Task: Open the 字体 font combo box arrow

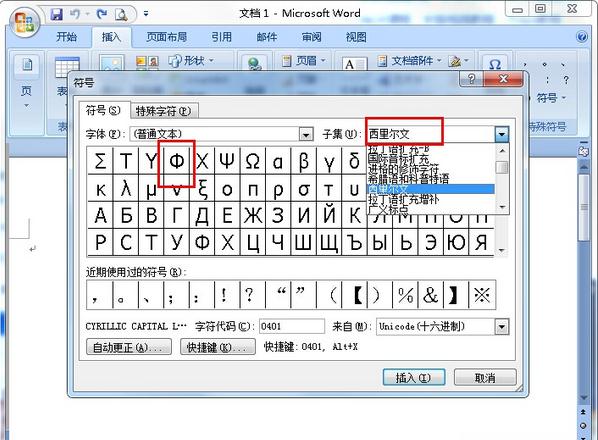Action: pos(306,134)
